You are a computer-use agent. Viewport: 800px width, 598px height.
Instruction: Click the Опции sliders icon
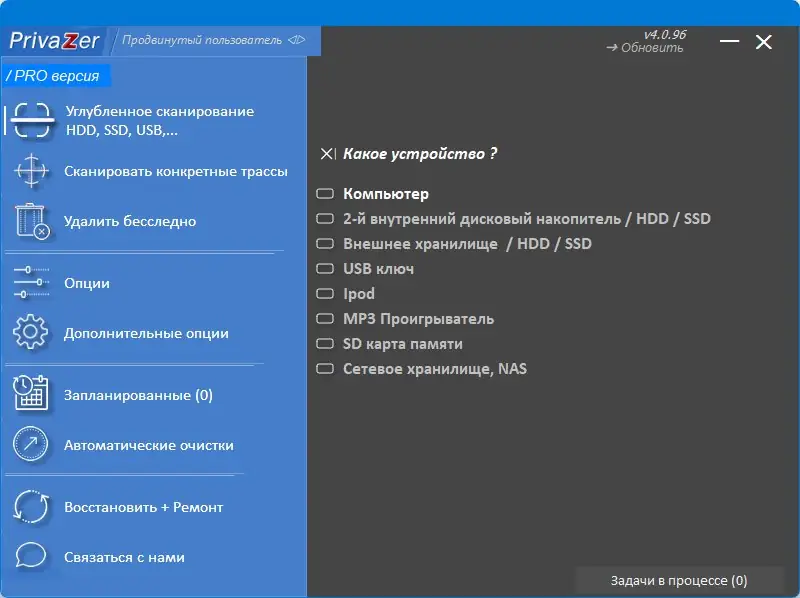coord(31,283)
